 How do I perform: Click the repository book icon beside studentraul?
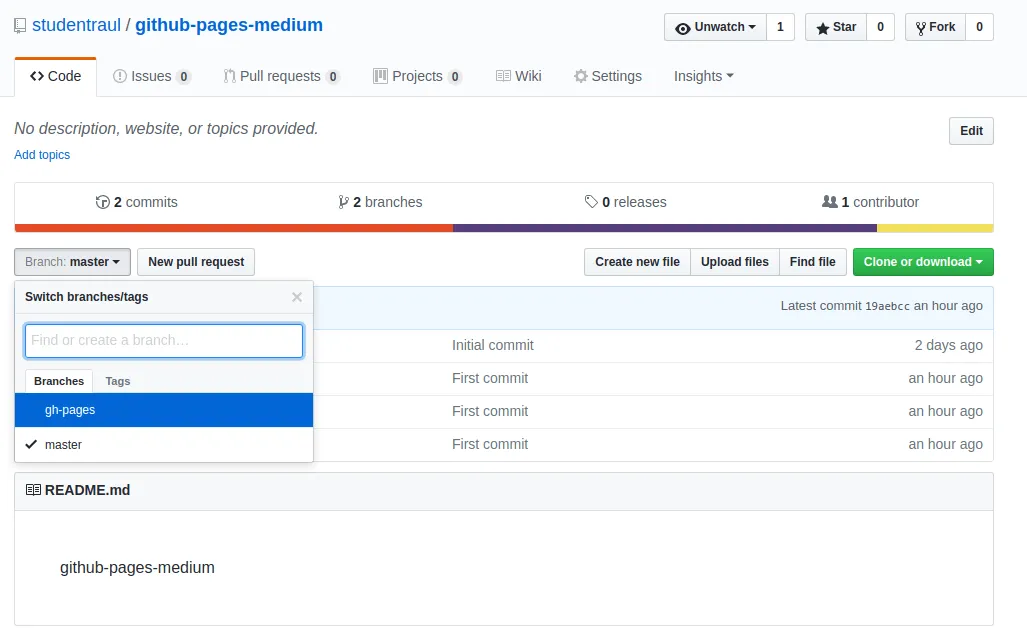pos(20,26)
